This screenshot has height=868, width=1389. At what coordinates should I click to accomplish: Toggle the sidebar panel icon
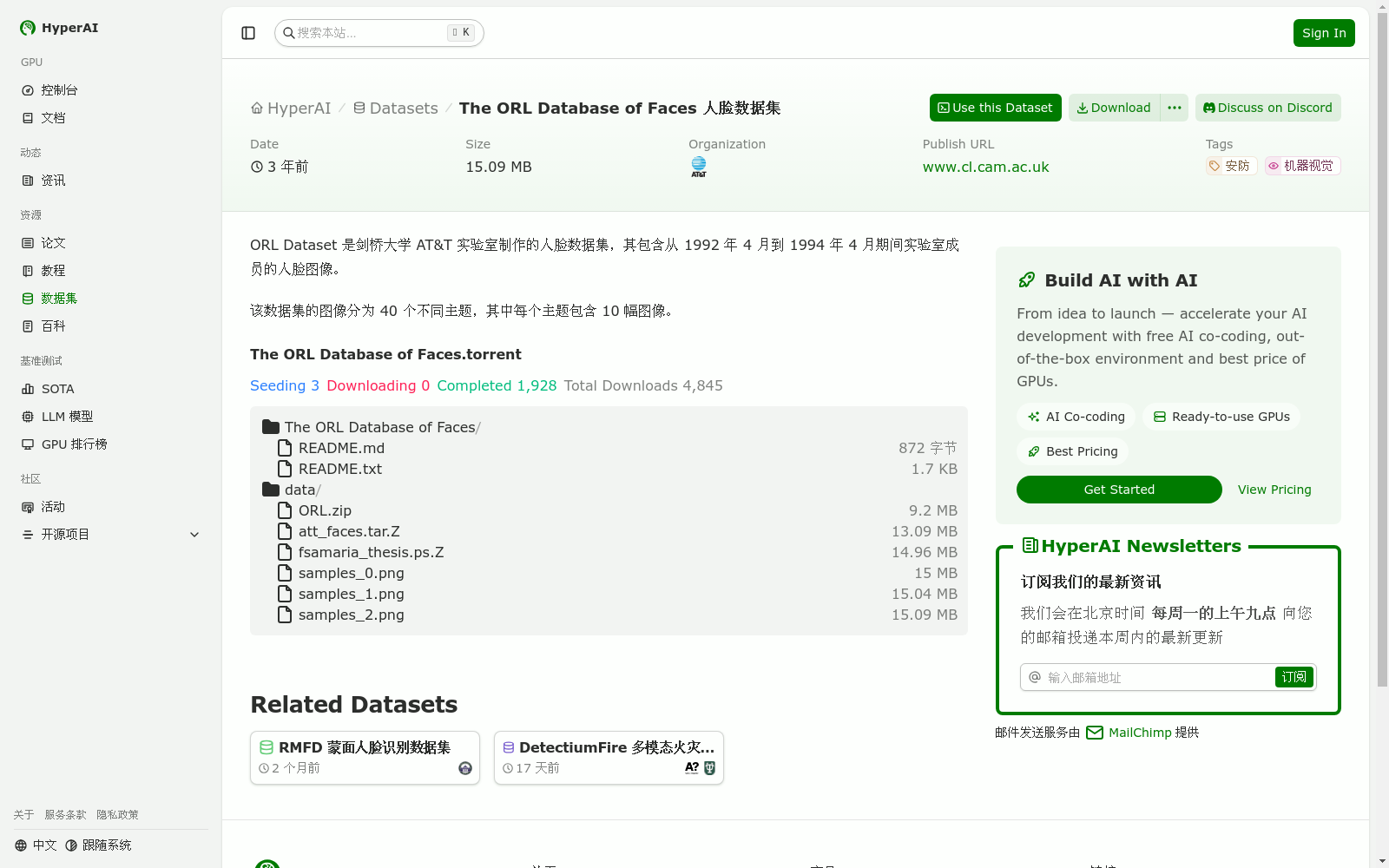(x=248, y=33)
